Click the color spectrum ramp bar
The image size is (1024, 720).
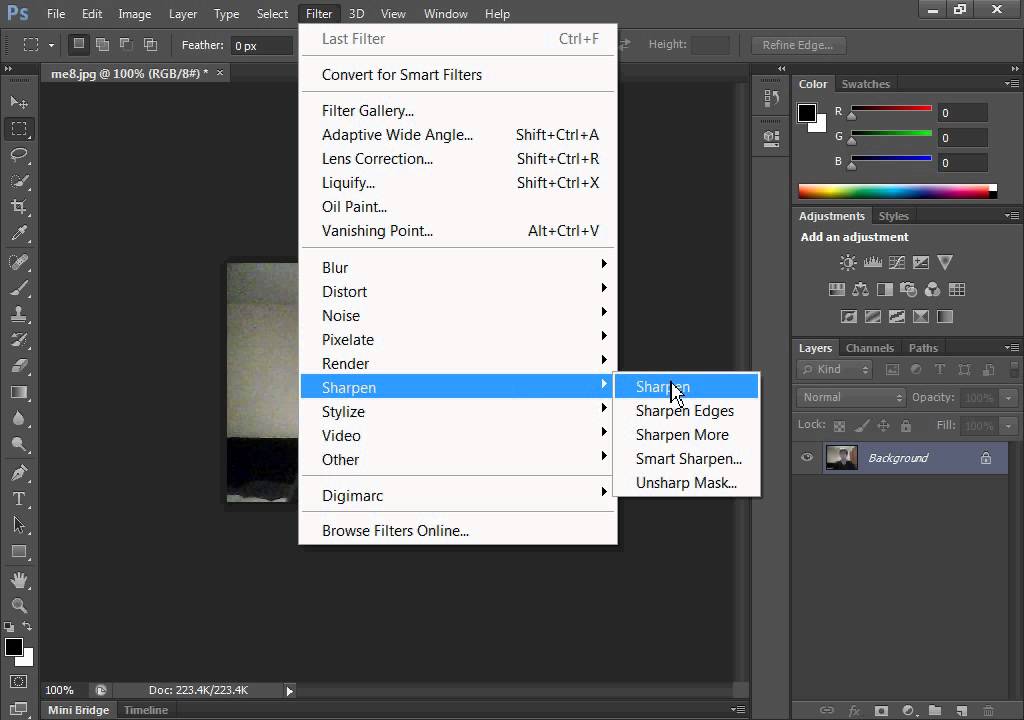coord(897,191)
